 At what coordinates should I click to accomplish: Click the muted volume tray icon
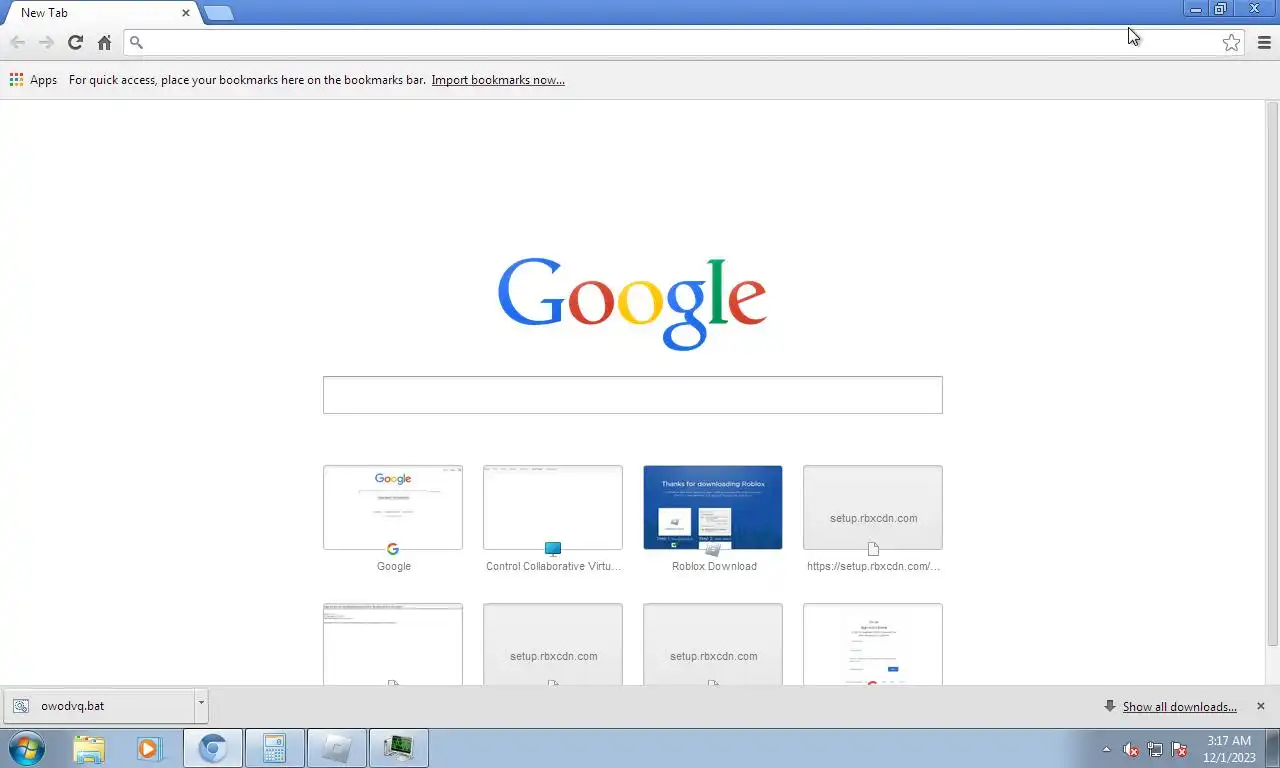tap(1131, 749)
